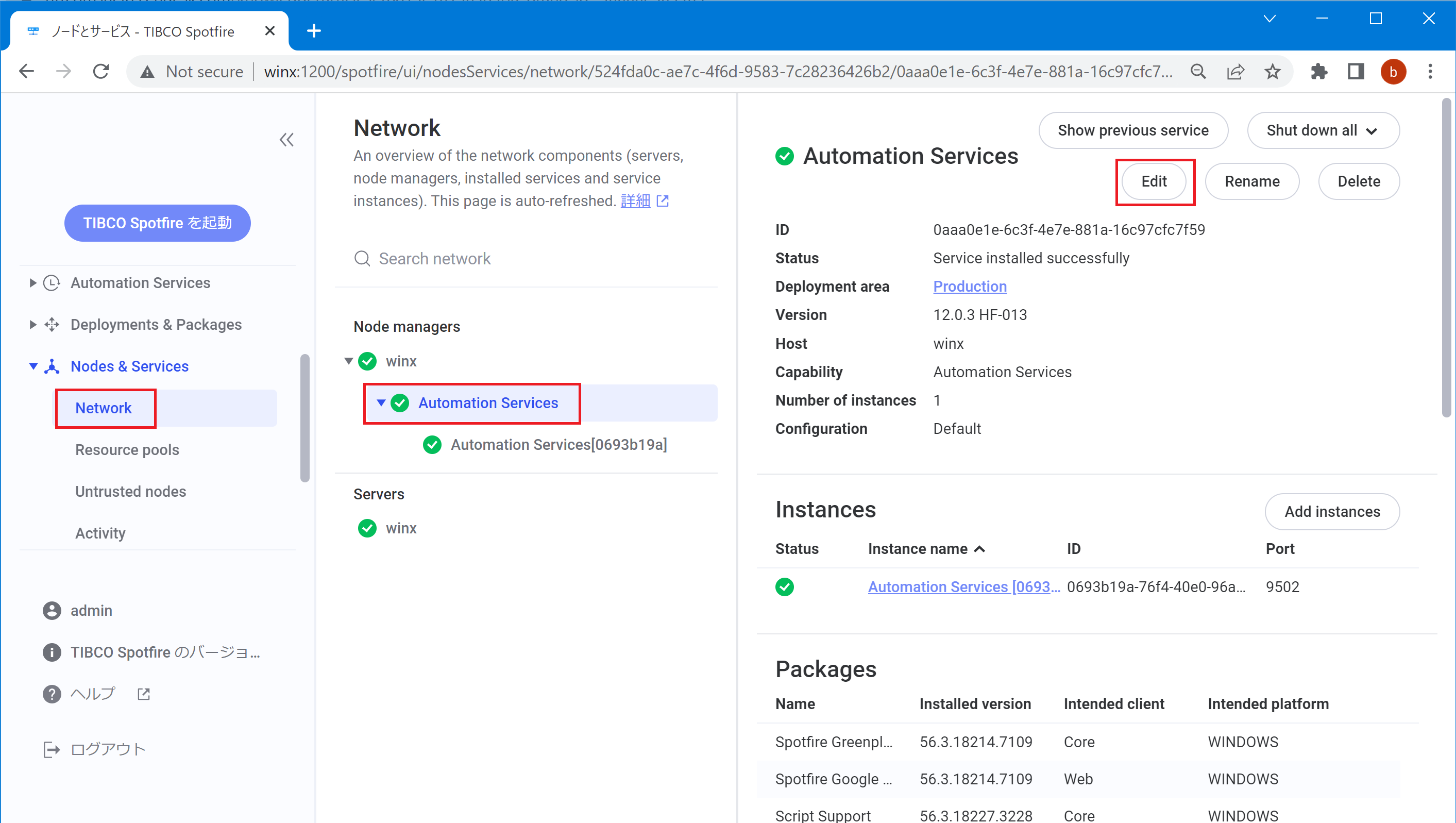The width and height of the screenshot is (1456, 823).
Task: Sort by the Instance name column header
Action: point(926,549)
